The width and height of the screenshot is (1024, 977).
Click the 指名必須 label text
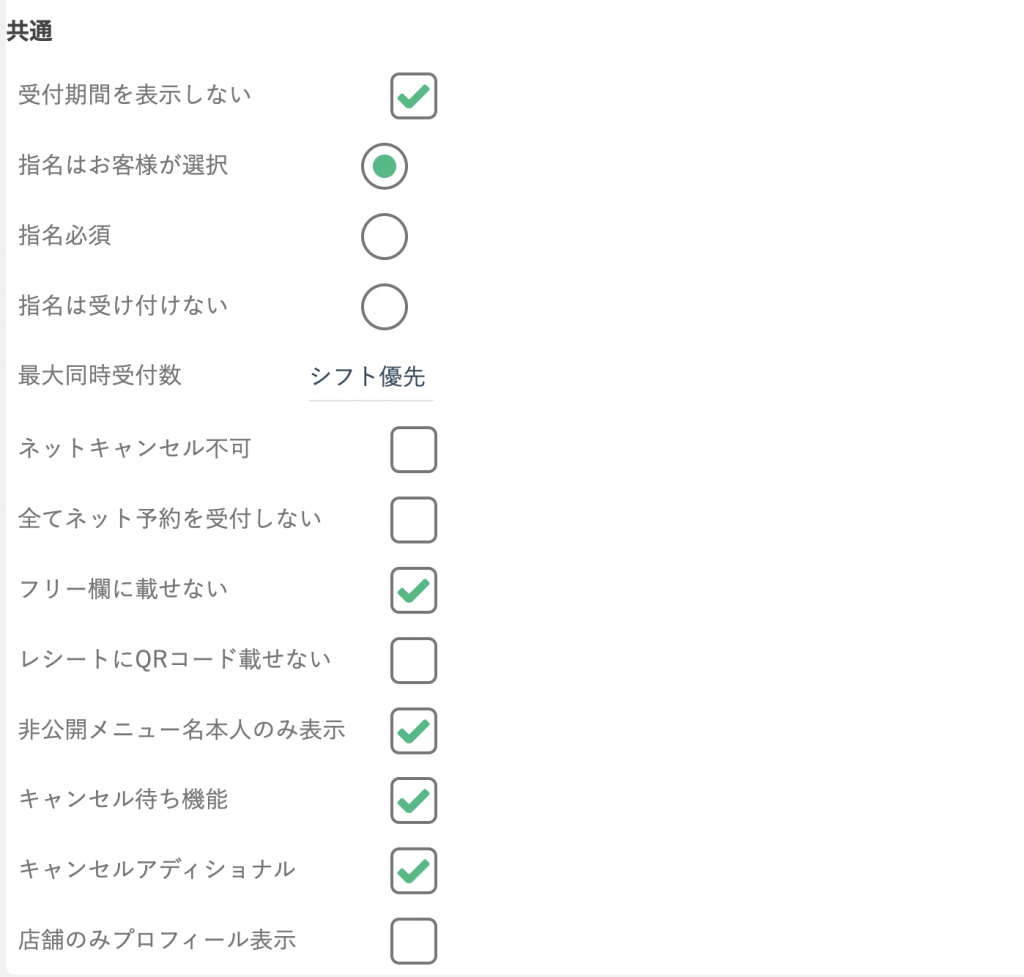[64, 236]
